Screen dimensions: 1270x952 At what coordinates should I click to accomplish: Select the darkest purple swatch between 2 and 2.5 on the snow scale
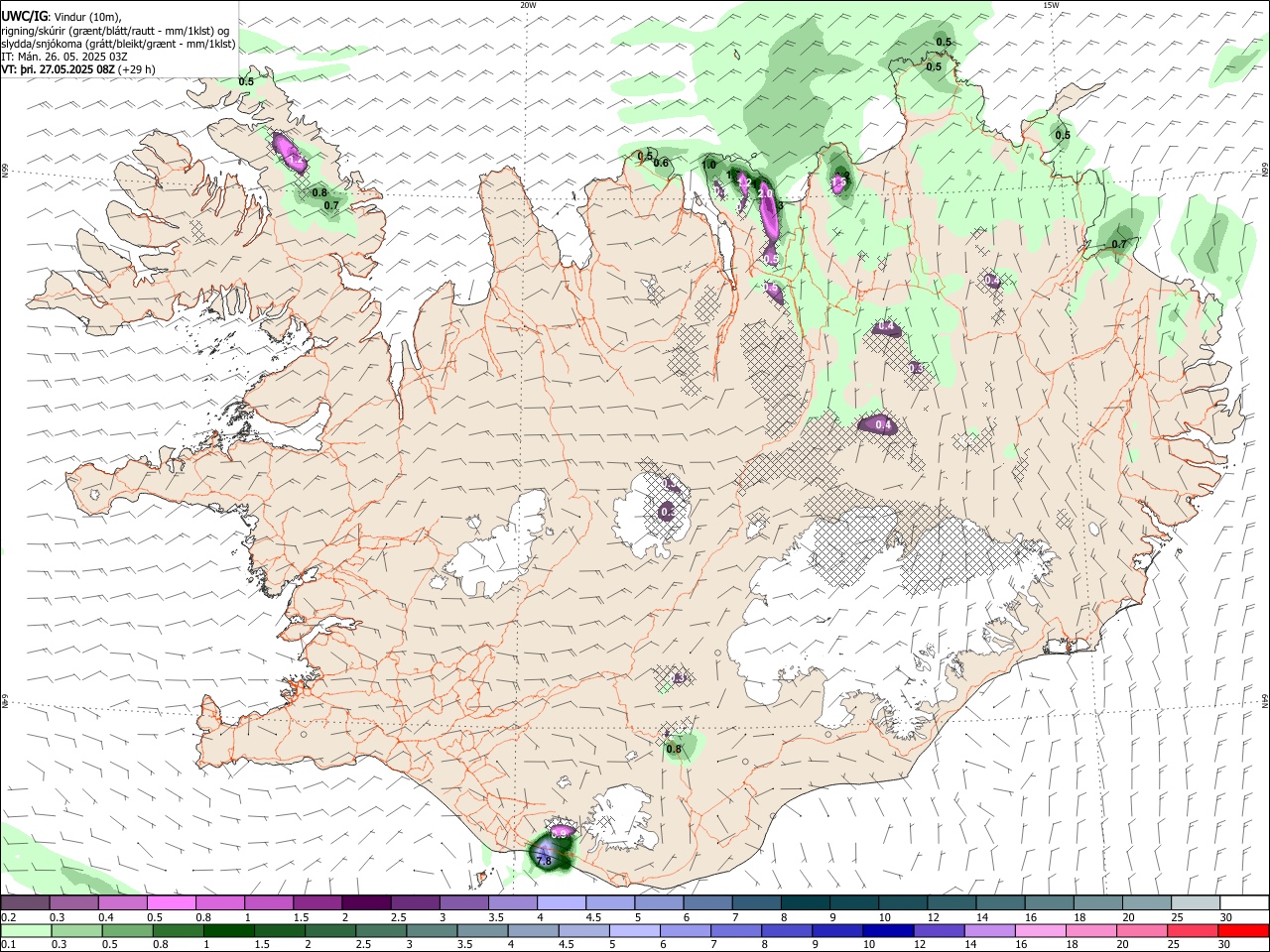365,902
